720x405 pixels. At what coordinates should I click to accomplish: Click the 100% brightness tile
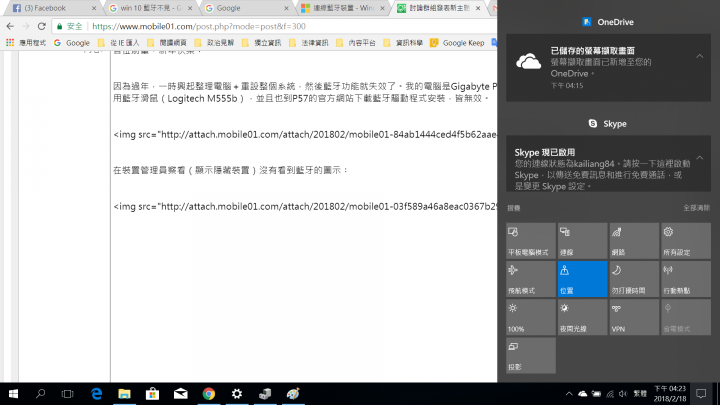(531, 317)
